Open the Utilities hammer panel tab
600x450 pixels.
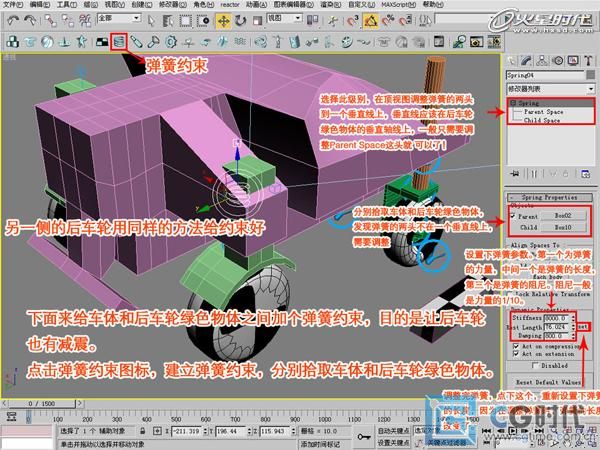[x=588, y=60]
